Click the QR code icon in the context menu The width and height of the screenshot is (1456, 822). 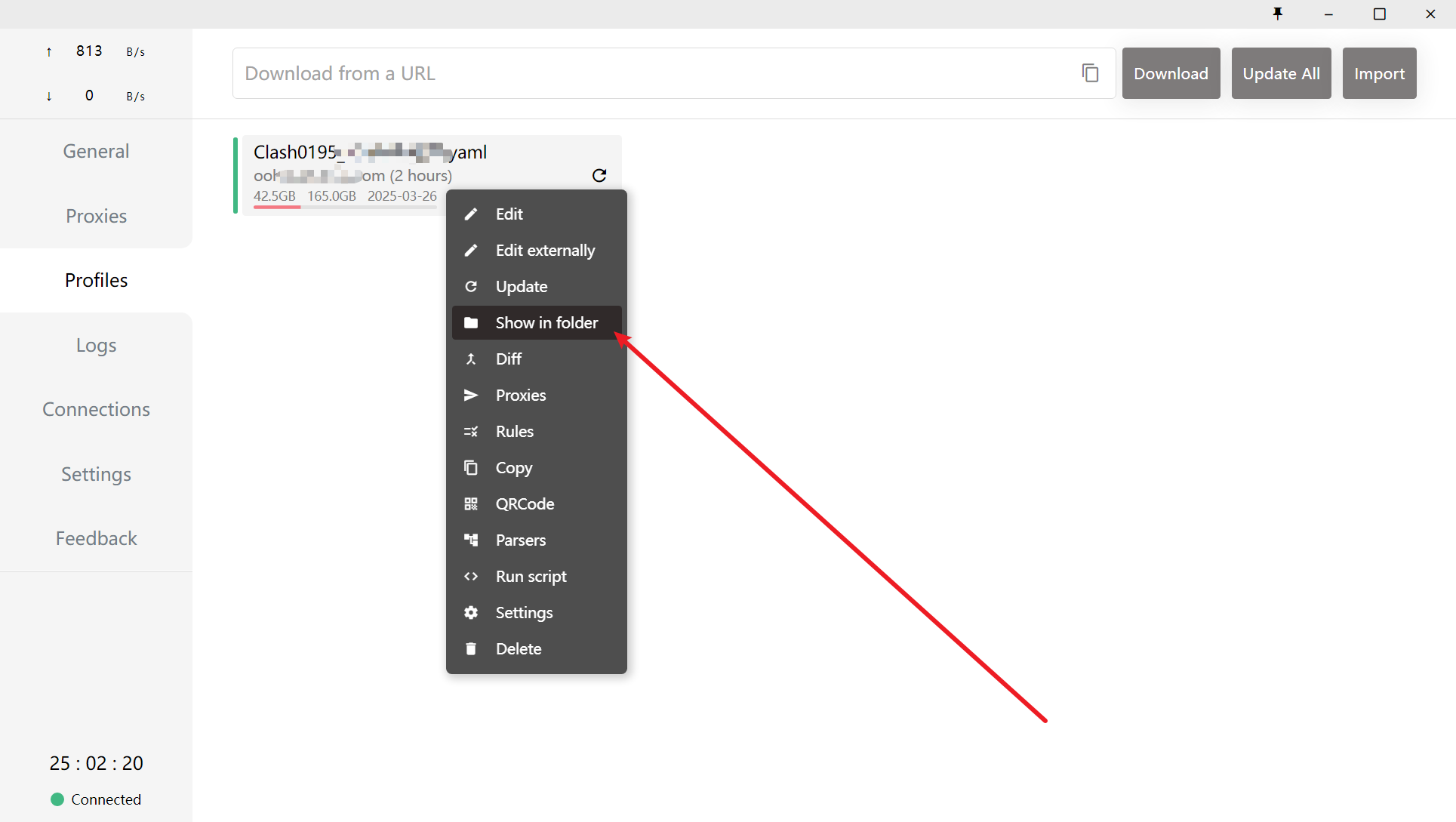pos(471,503)
